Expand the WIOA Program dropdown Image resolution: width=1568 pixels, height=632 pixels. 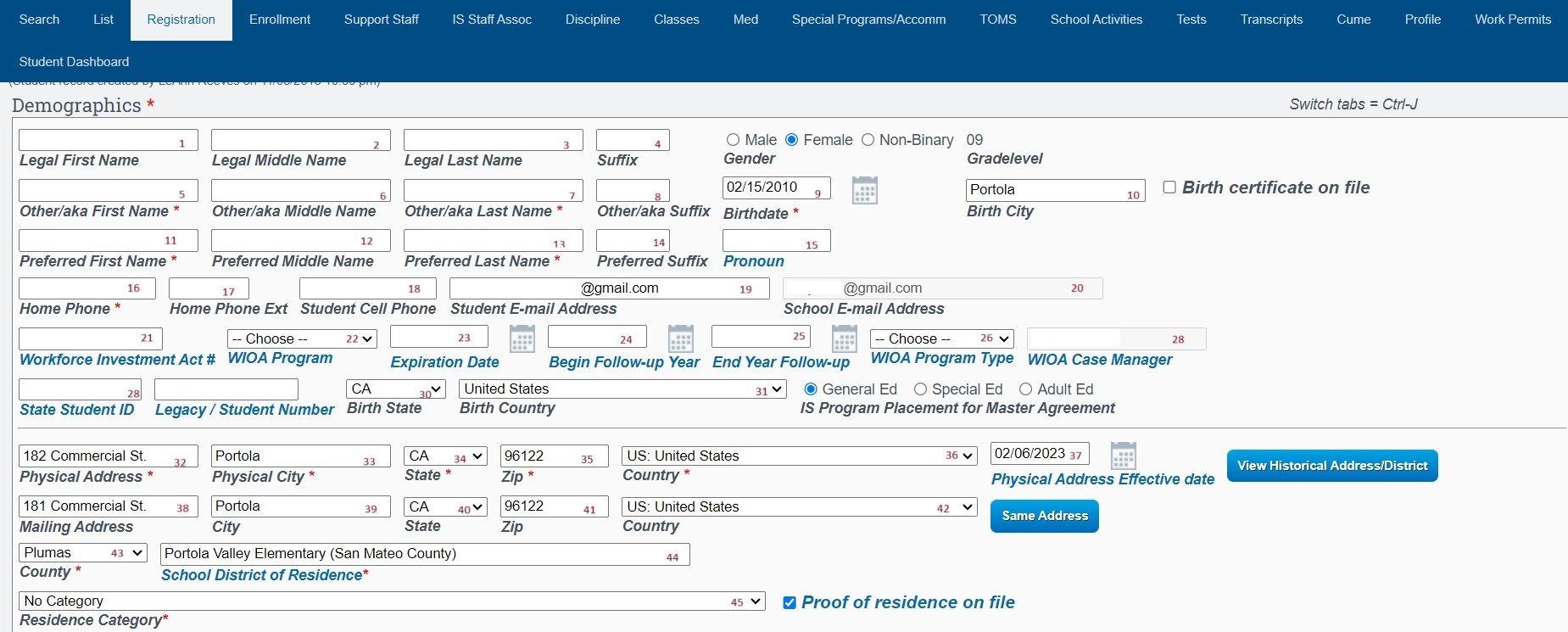tap(301, 339)
